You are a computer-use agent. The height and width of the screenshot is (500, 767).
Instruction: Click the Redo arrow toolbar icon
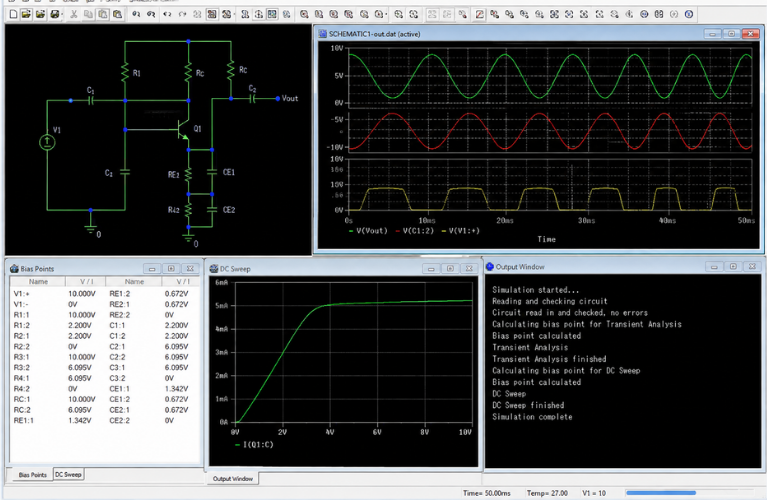point(182,14)
